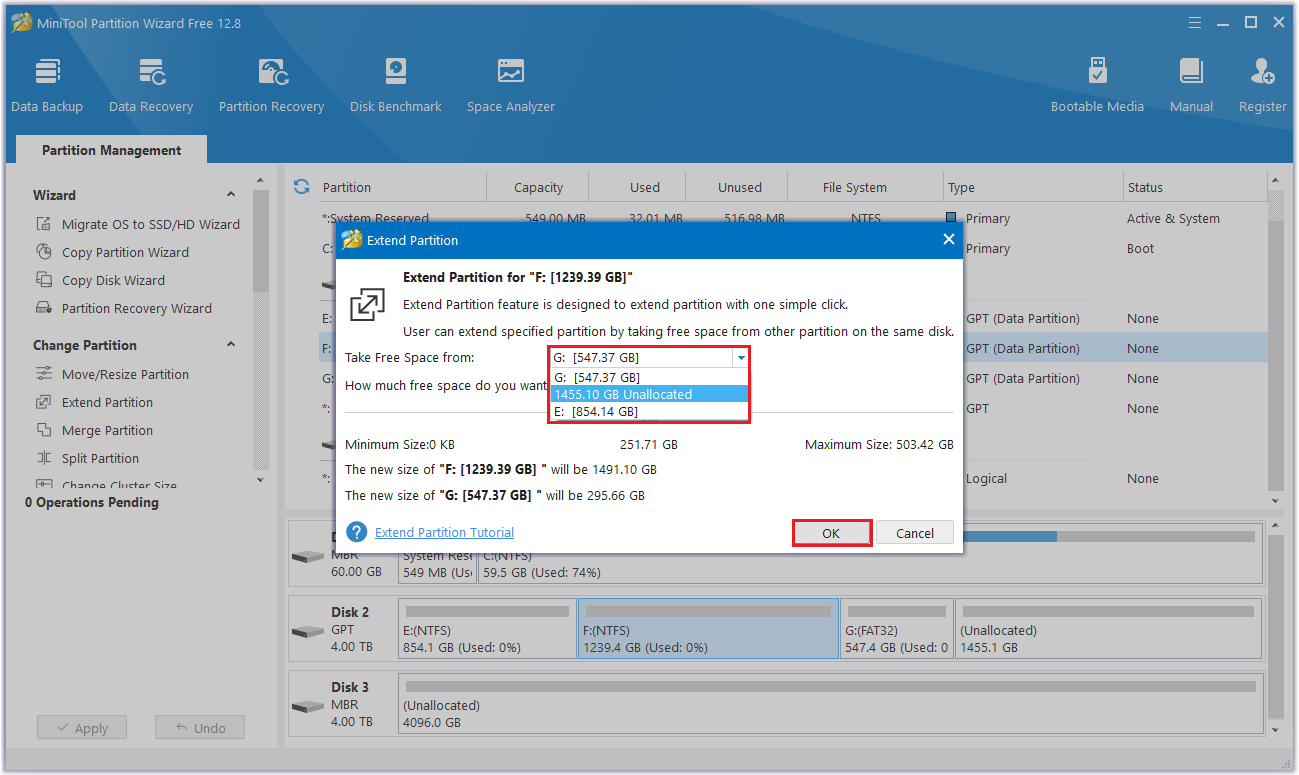Open Partition Recovery from toolbar
Image resolution: width=1299 pixels, height=775 pixels.
tap(272, 86)
